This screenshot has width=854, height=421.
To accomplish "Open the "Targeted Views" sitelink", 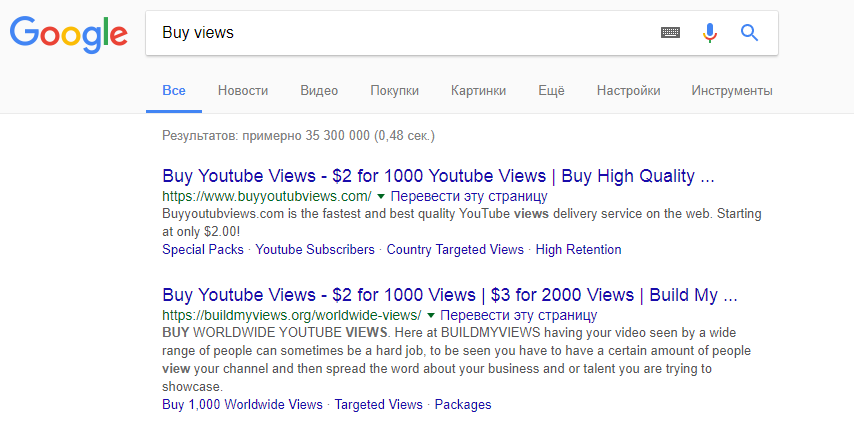I will point(379,405).
